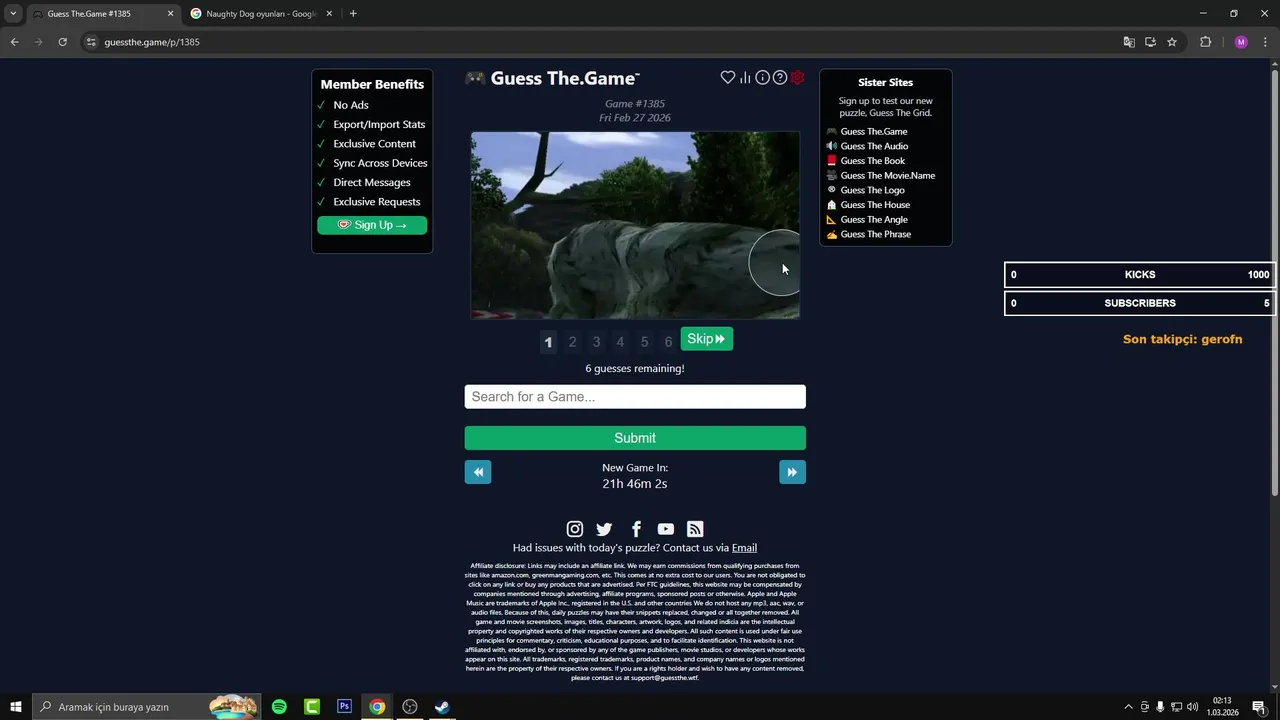Click the heart favorite icon

[x=728, y=78]
